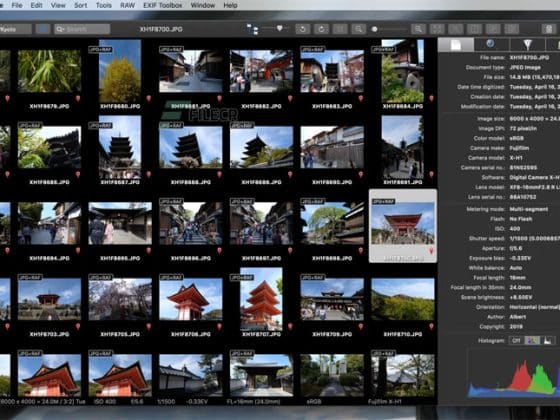Select the XH1F8682.JPG street thumbnail
The height and width of the screenshot is (420, 560).
click(x=261, y=71)
